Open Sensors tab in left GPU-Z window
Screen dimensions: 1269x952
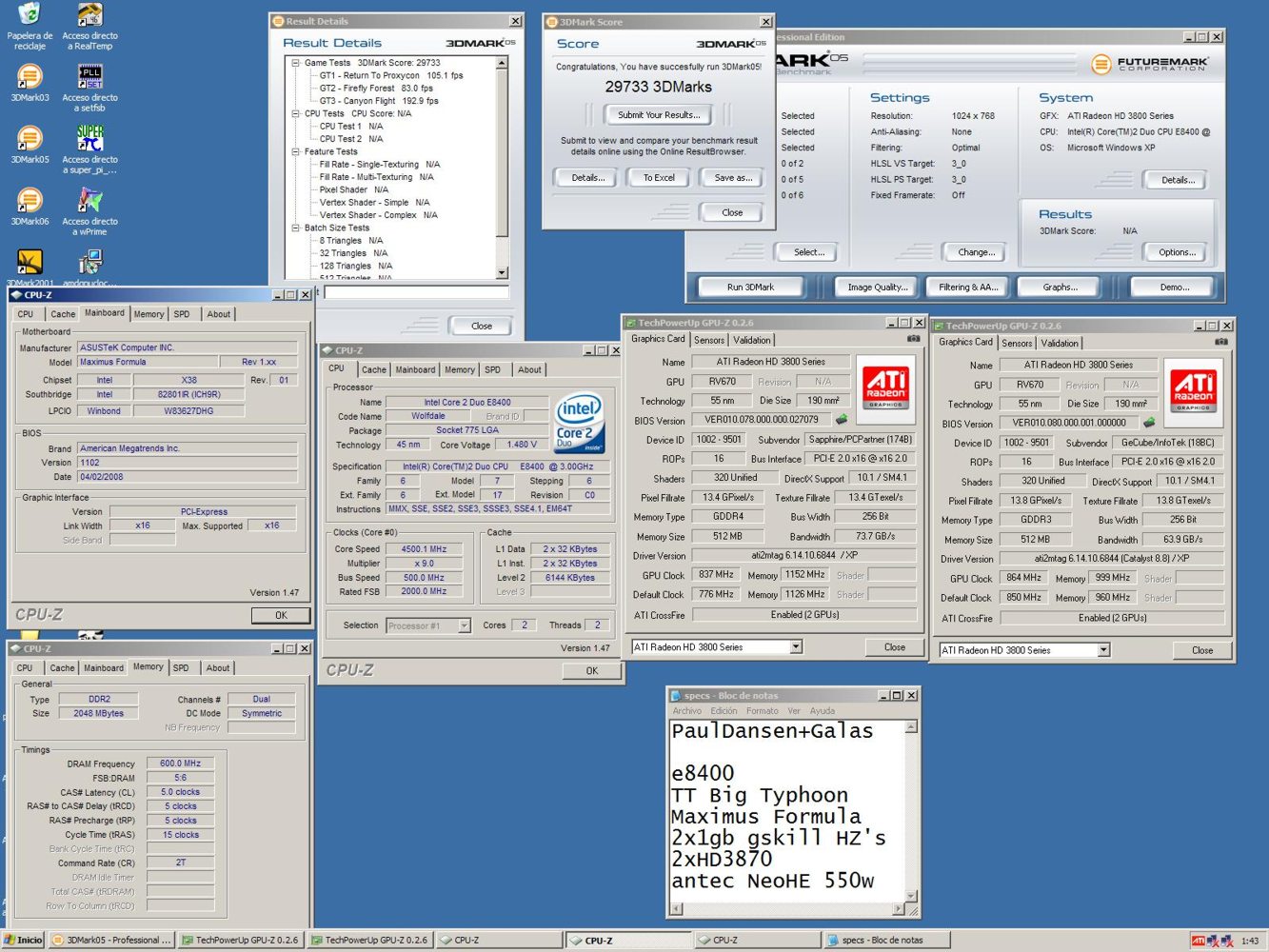(708, 340)
